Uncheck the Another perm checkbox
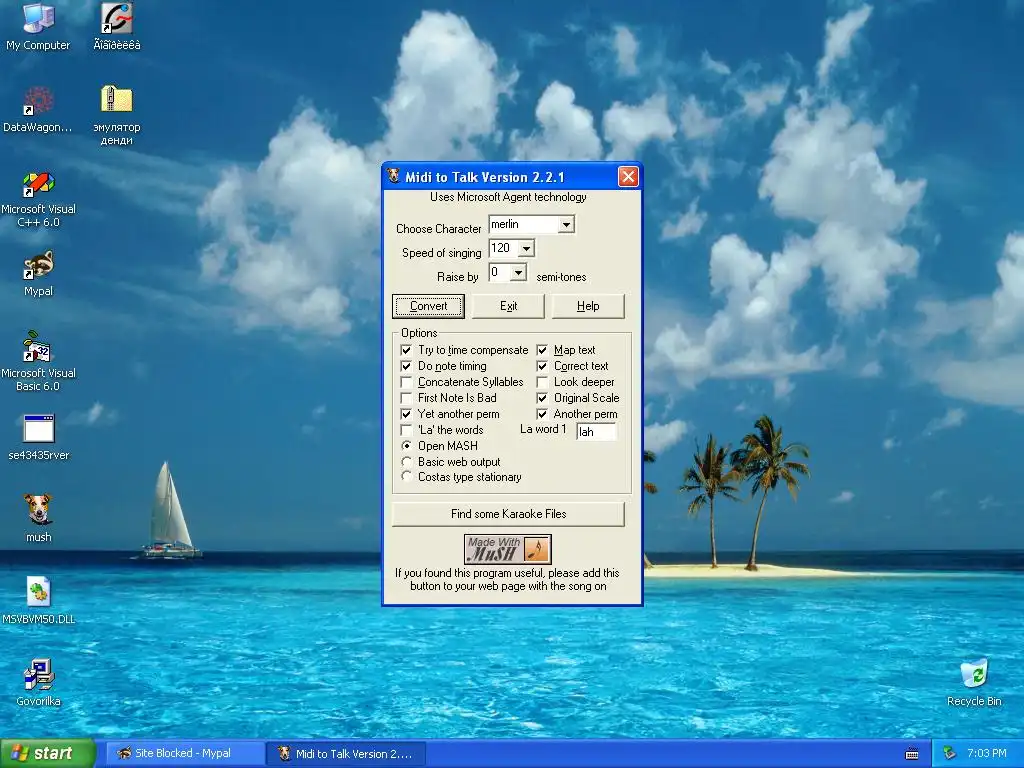 coord(542,414)
